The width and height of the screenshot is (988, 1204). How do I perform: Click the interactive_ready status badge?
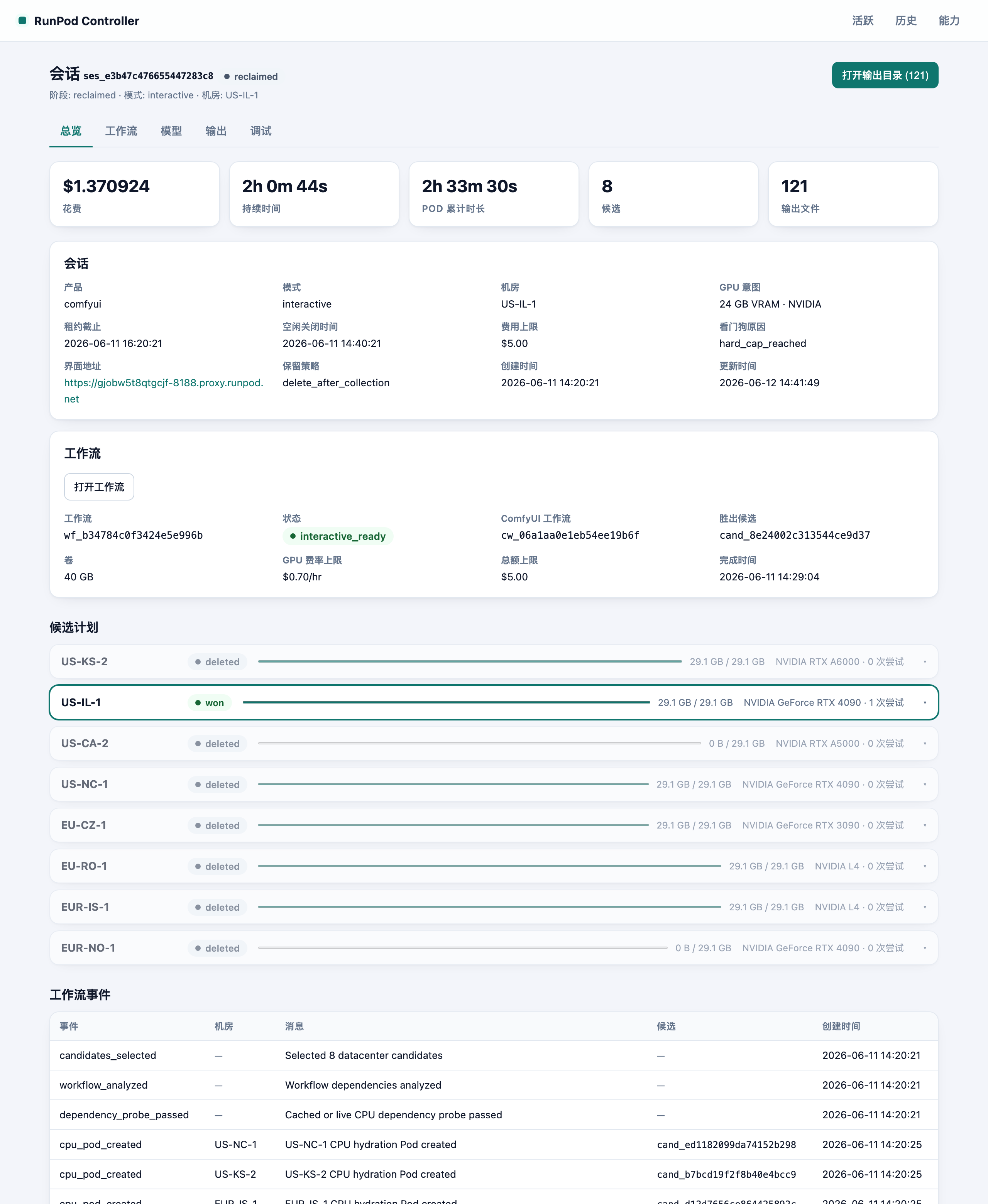click(x=337, y=536)
